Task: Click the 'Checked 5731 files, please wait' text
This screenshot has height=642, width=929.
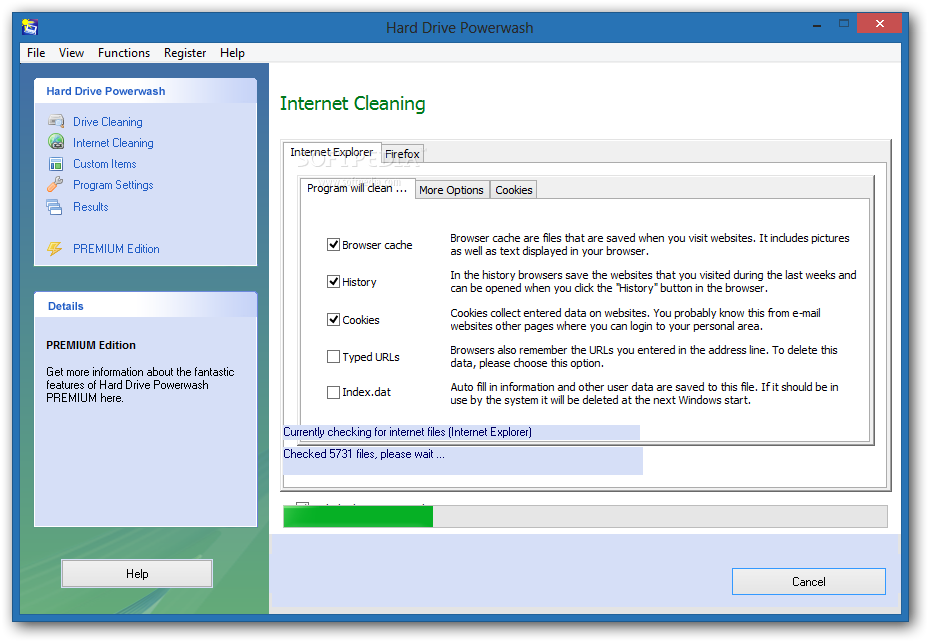Action: (x=364, y=454)
